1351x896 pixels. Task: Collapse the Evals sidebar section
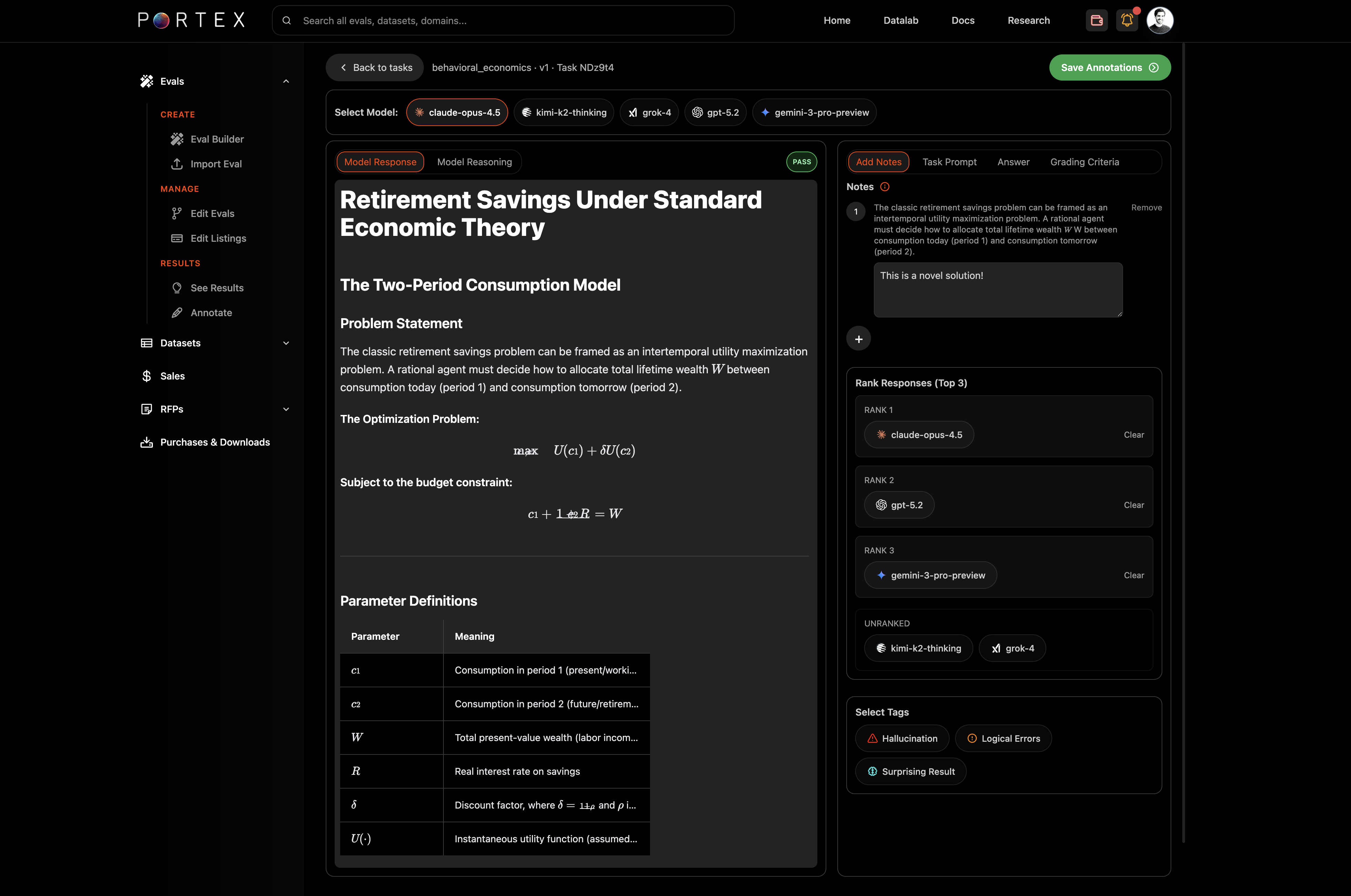pyautogui.click(x=286, y=81)
